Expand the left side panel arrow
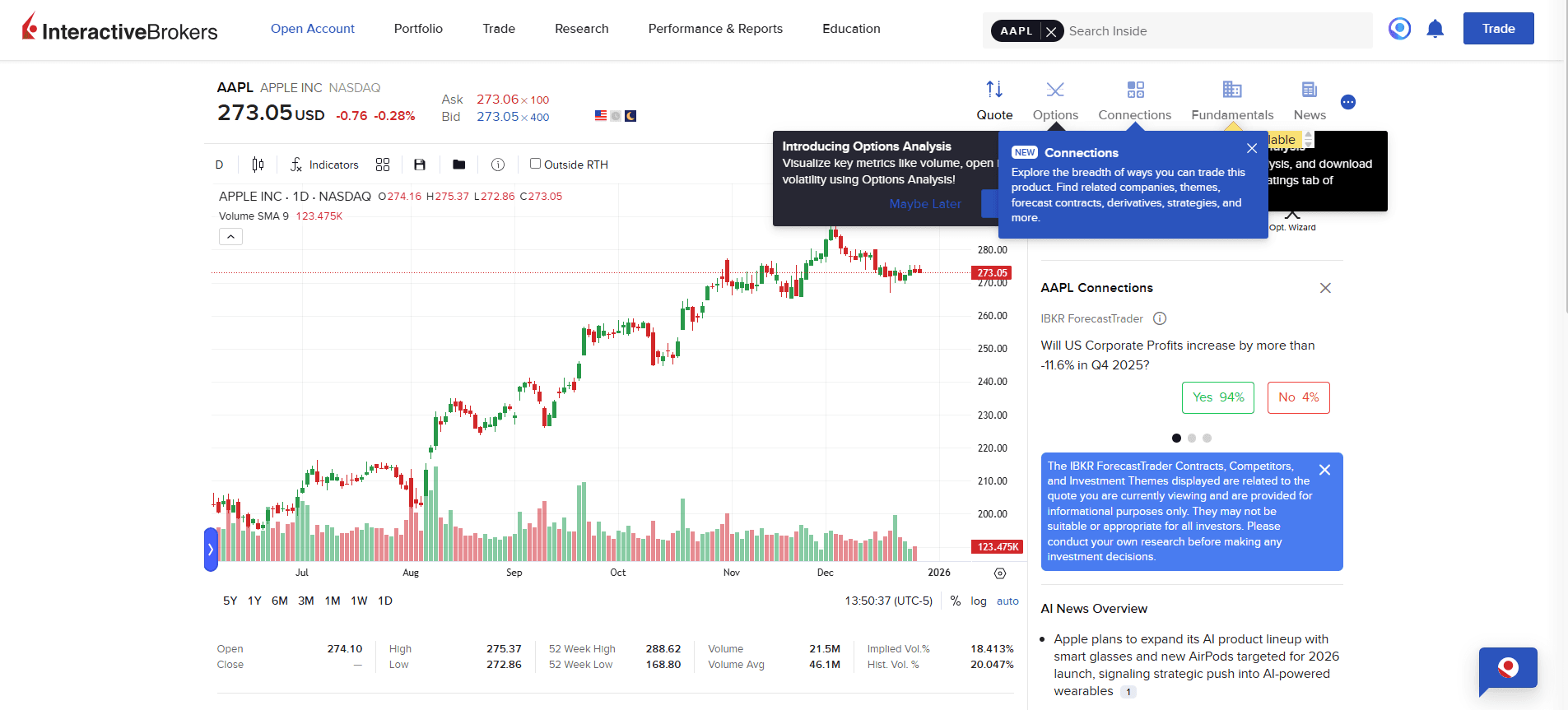Screen dimensions: 1568x710 [x=211, y=550]
